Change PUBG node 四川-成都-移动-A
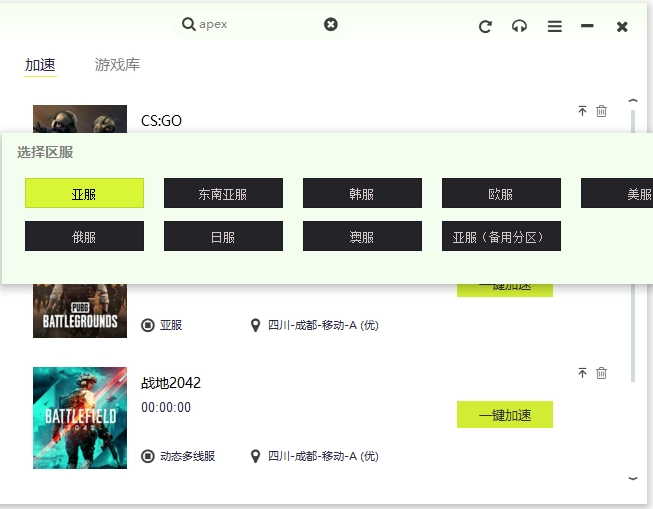Viewport: 653px width, 509px height. (x=314, y=325)
